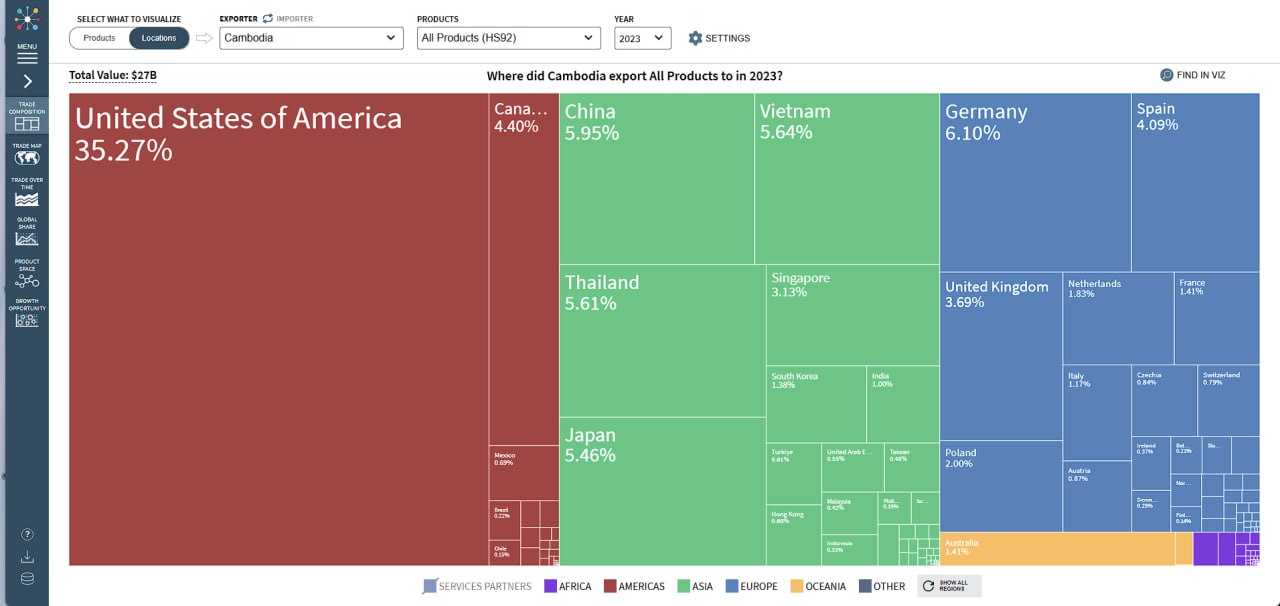This screenshot has height=606, width=1280.
Task: Click Show All Regions button
Action: [x=949, y=586]
